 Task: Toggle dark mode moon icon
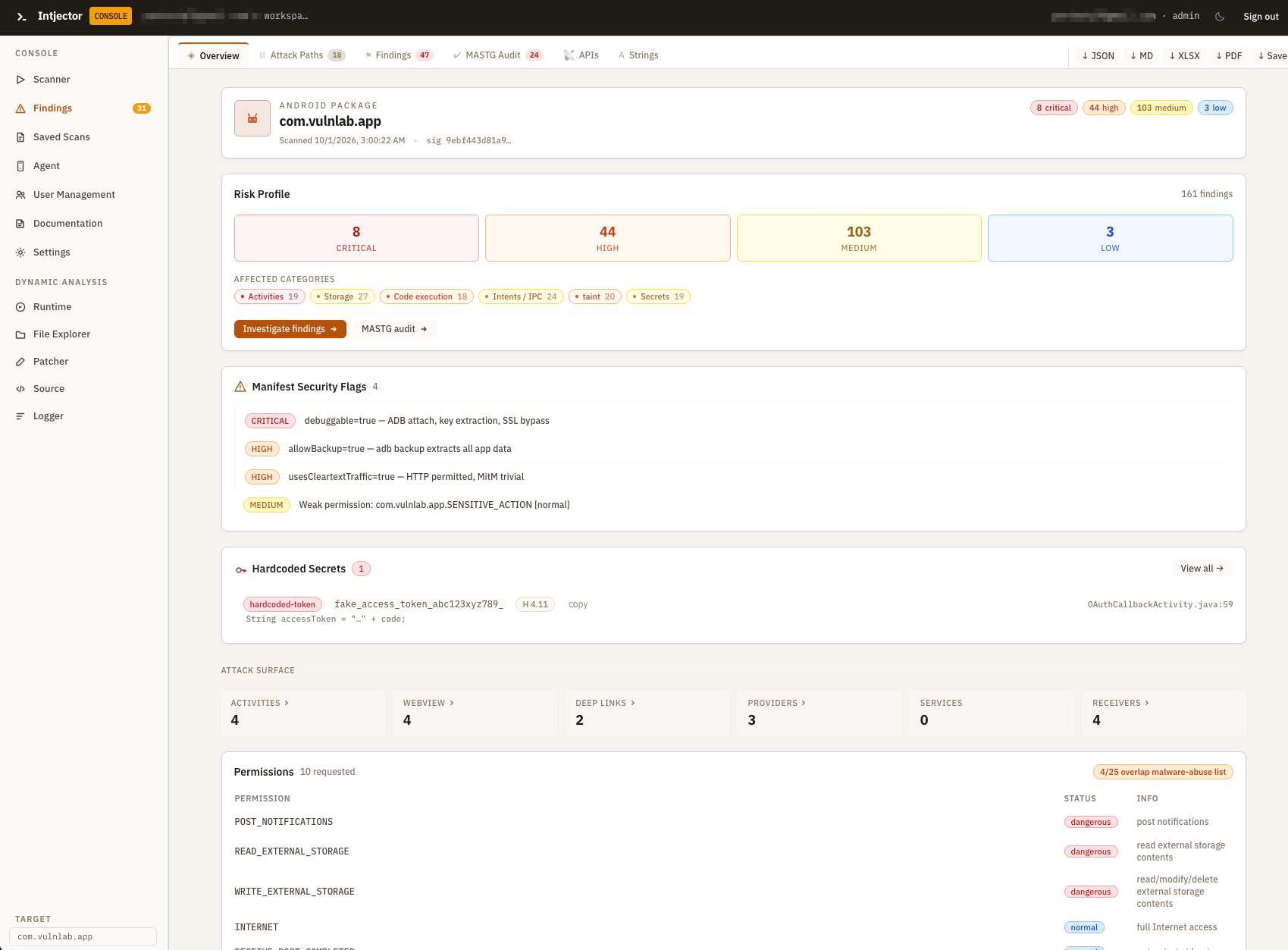1220,17
